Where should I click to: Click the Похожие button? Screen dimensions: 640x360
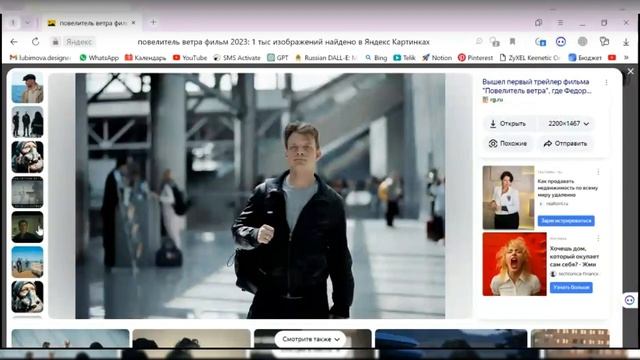pos(508,144)
